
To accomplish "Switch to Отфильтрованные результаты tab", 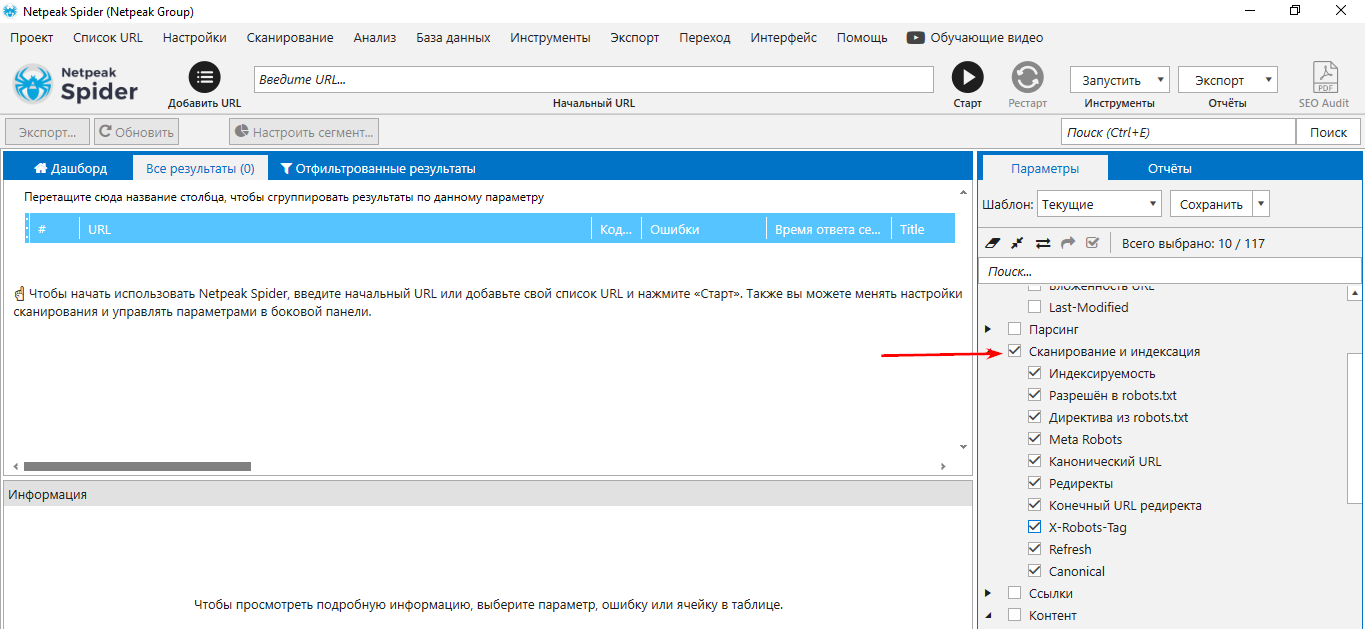I will (x=378, y=168).
